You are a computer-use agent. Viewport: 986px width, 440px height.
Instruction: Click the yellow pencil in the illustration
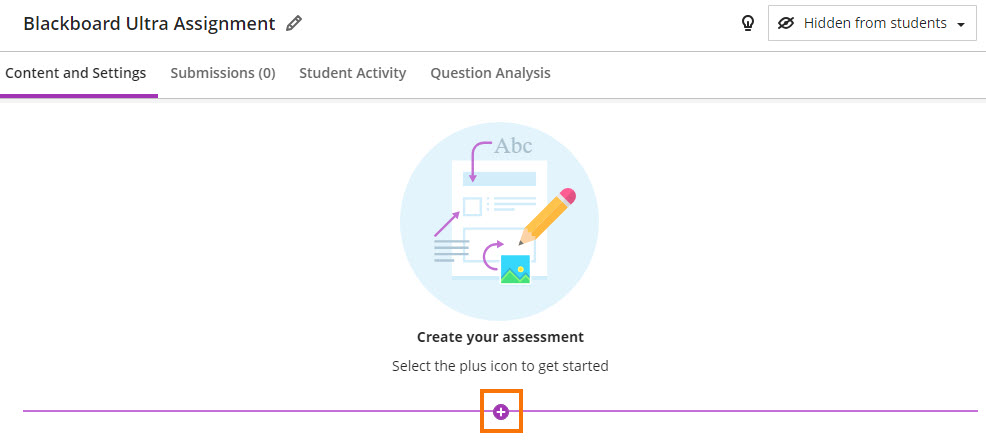point(548,213)
